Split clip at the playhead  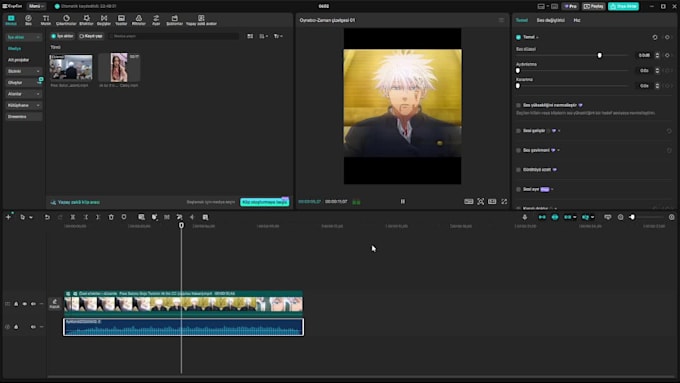click(73, 217)
